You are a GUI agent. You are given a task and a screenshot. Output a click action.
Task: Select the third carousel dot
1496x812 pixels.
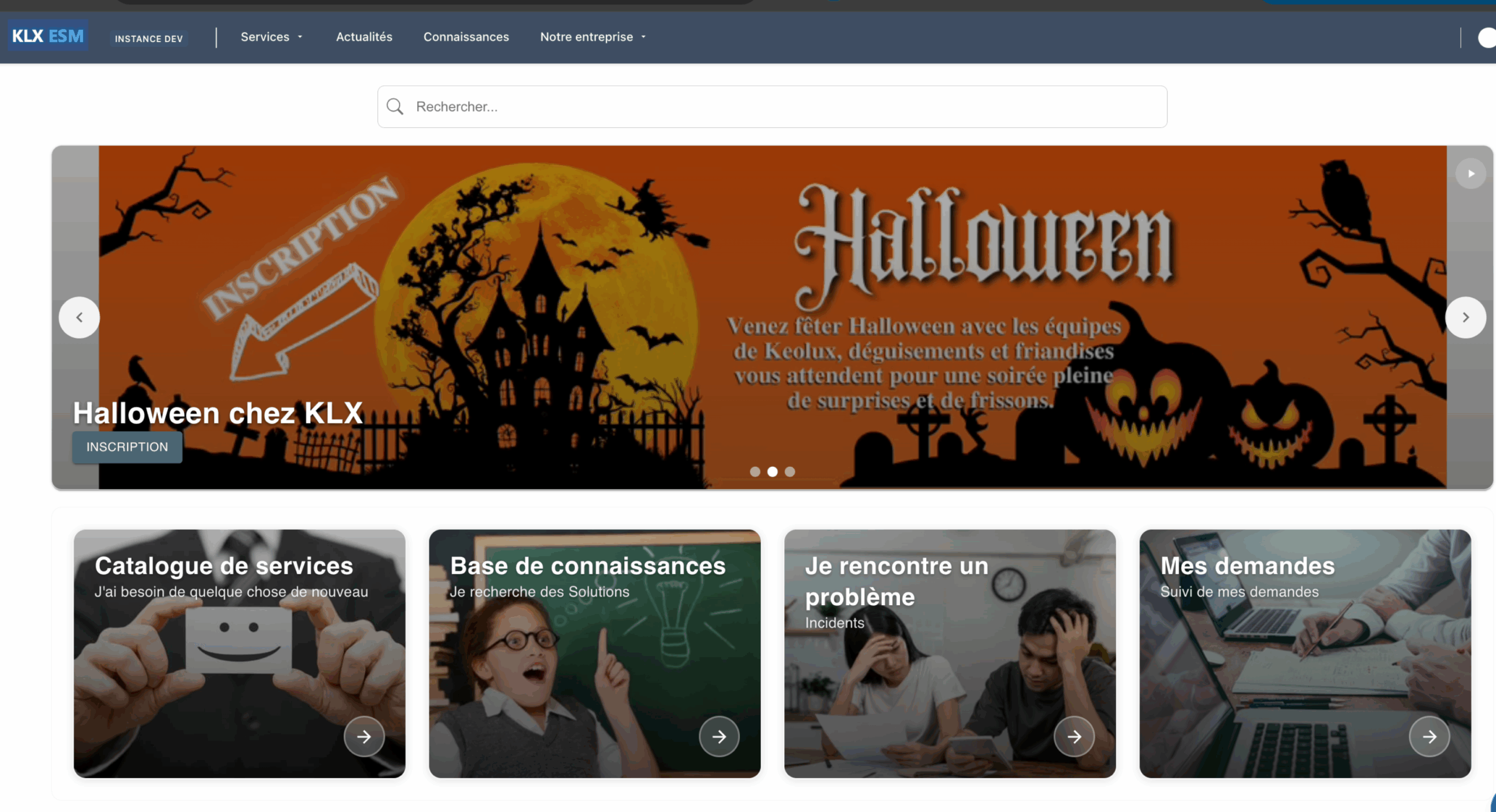click(790, 471)
